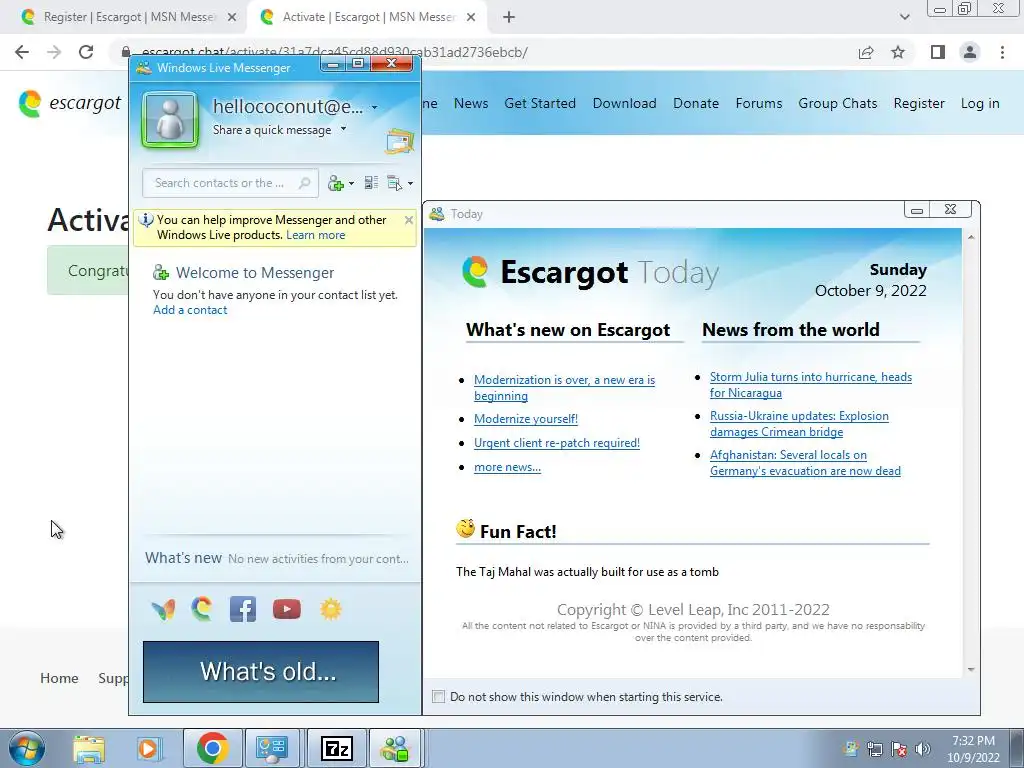Open the YouTube icon in Messenger bottom bar
Image resolution: width=1024 pixels, height=768 pixels.
287,609
